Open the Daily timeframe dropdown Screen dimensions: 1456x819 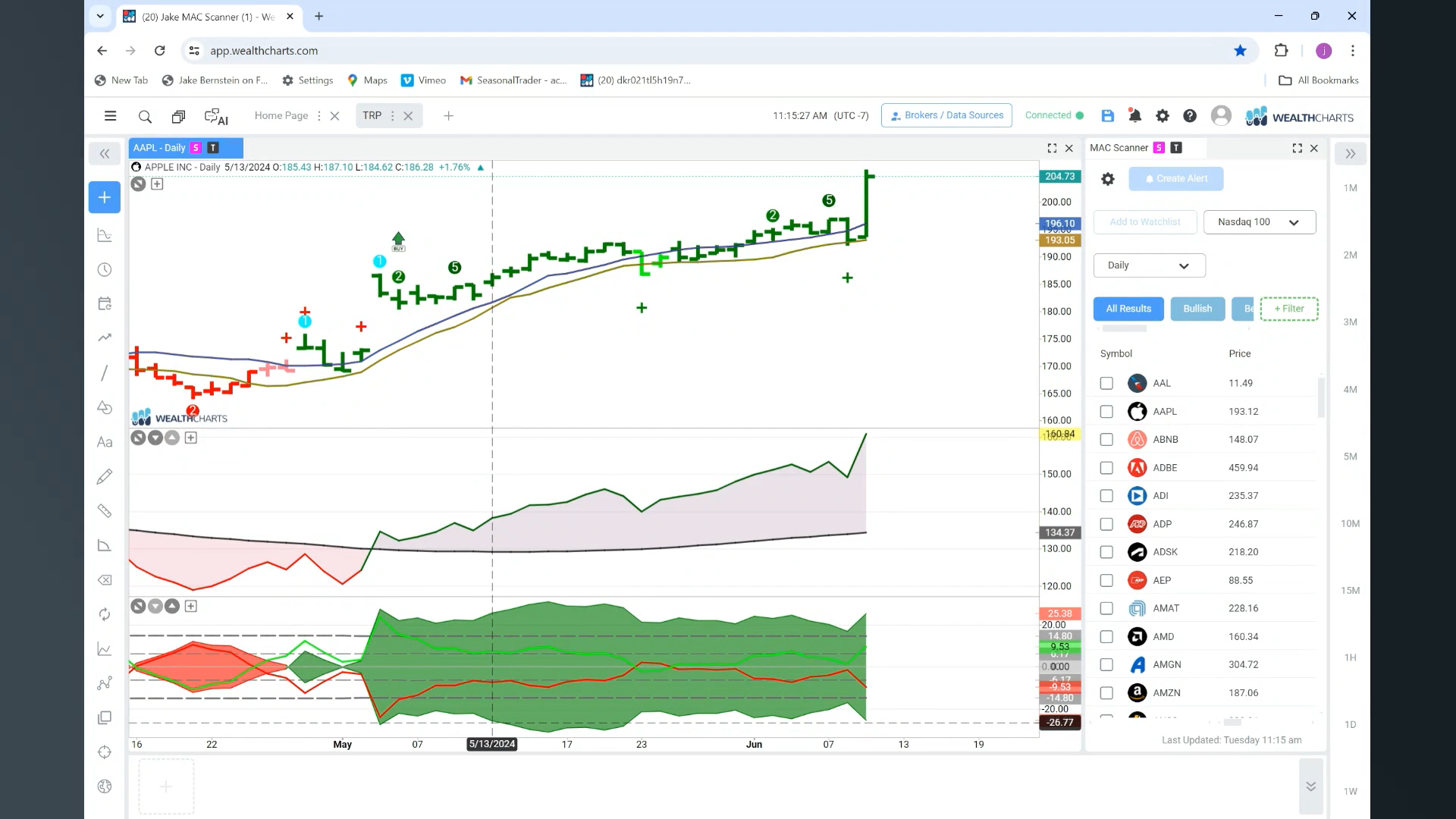(1149, 265)
